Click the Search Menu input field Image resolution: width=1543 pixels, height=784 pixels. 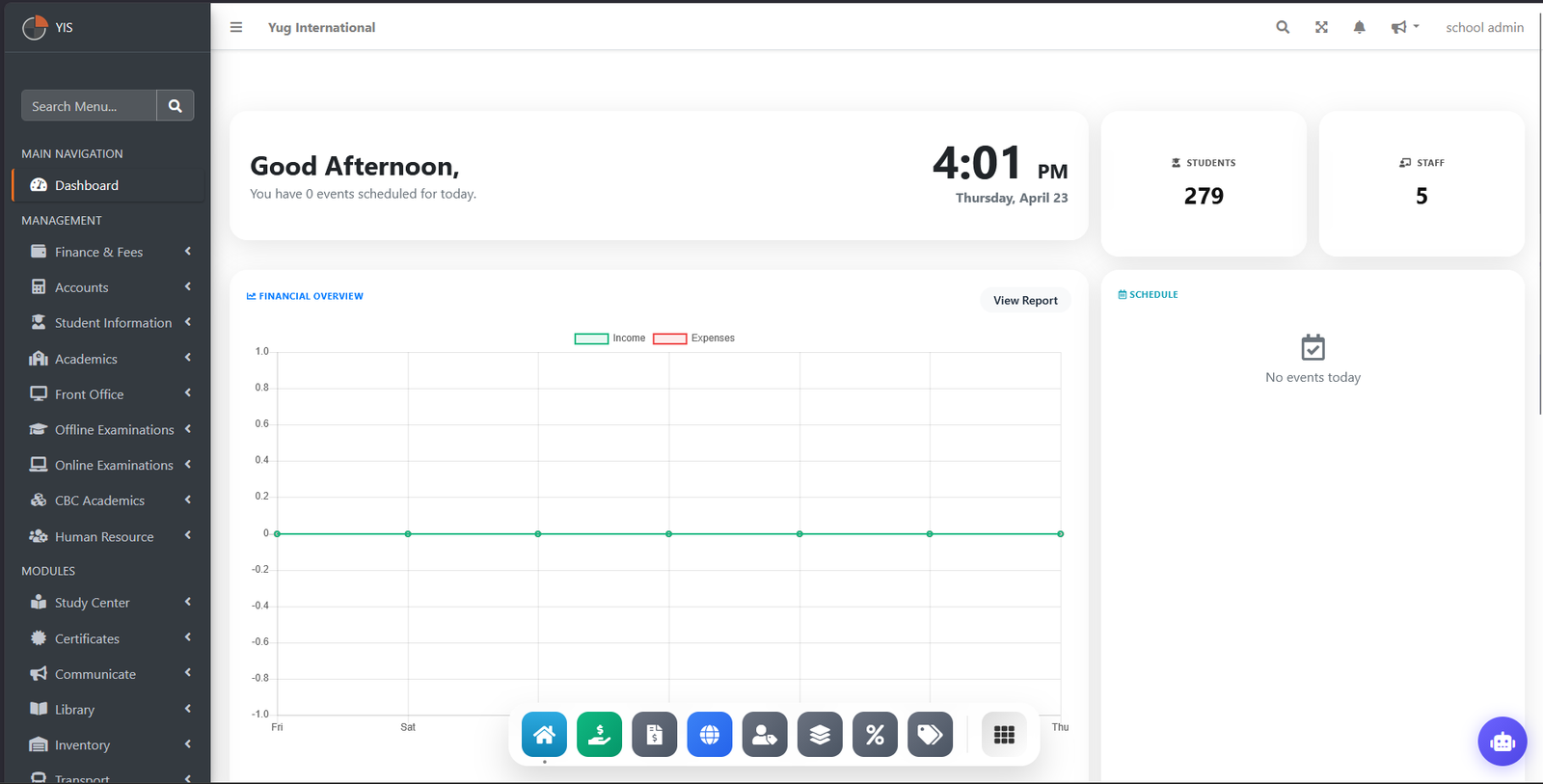[x=89, y=106]
